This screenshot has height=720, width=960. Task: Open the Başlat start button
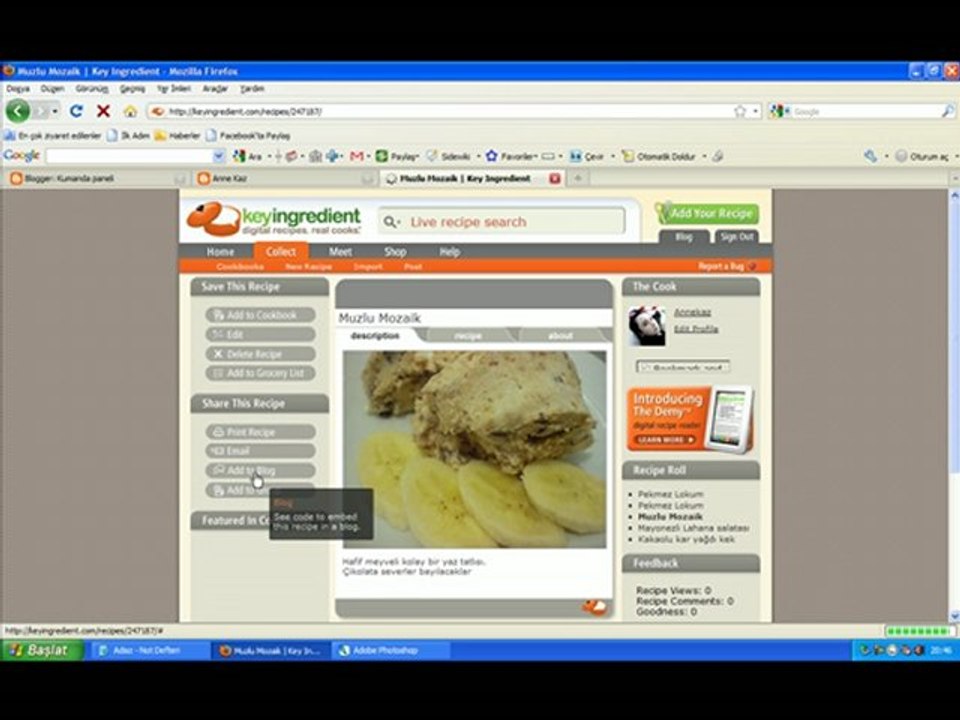click(x=42, y=650)
